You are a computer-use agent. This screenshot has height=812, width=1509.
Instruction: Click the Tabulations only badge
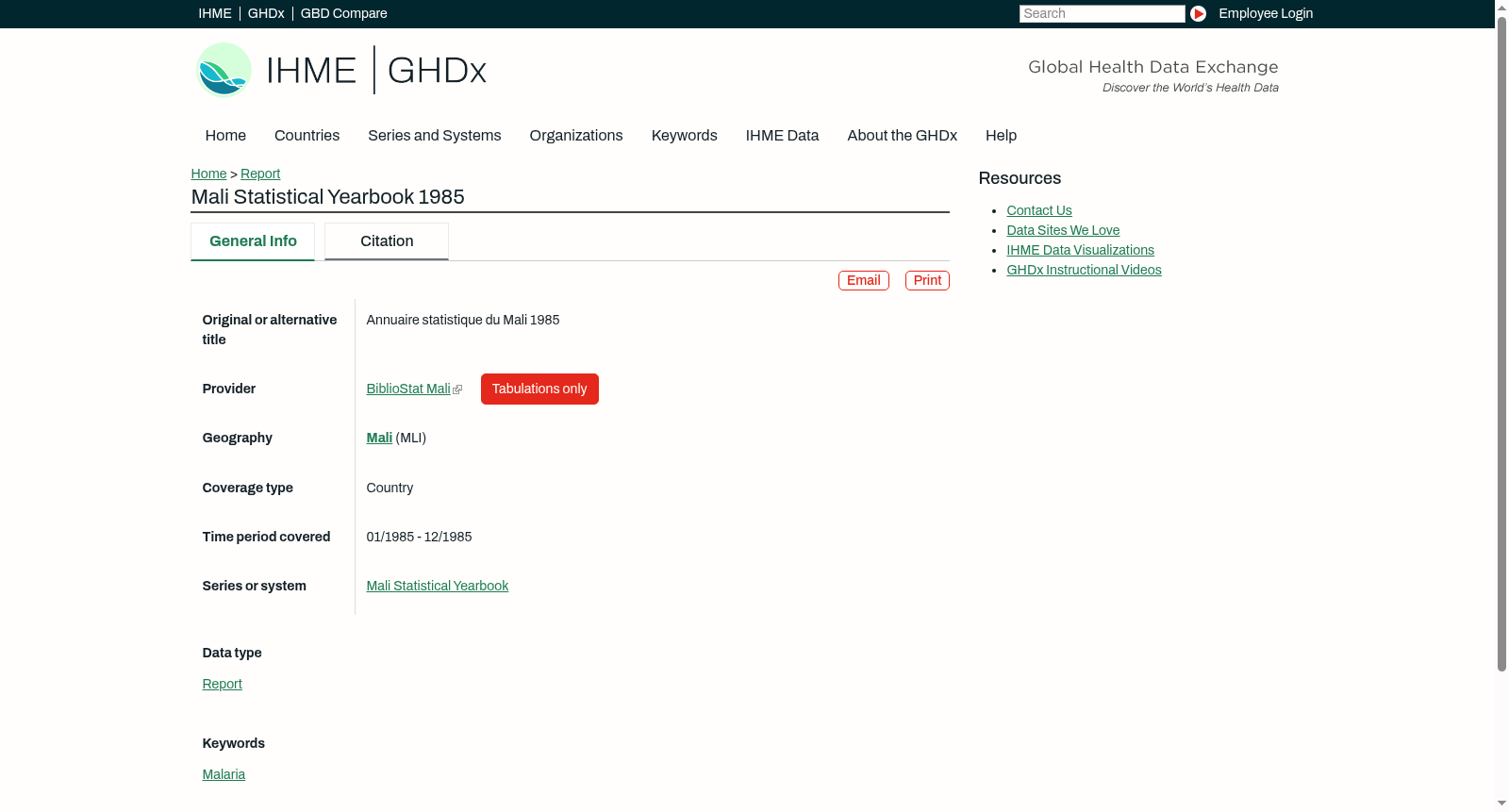pyautogui.click(x=539, y=389)
